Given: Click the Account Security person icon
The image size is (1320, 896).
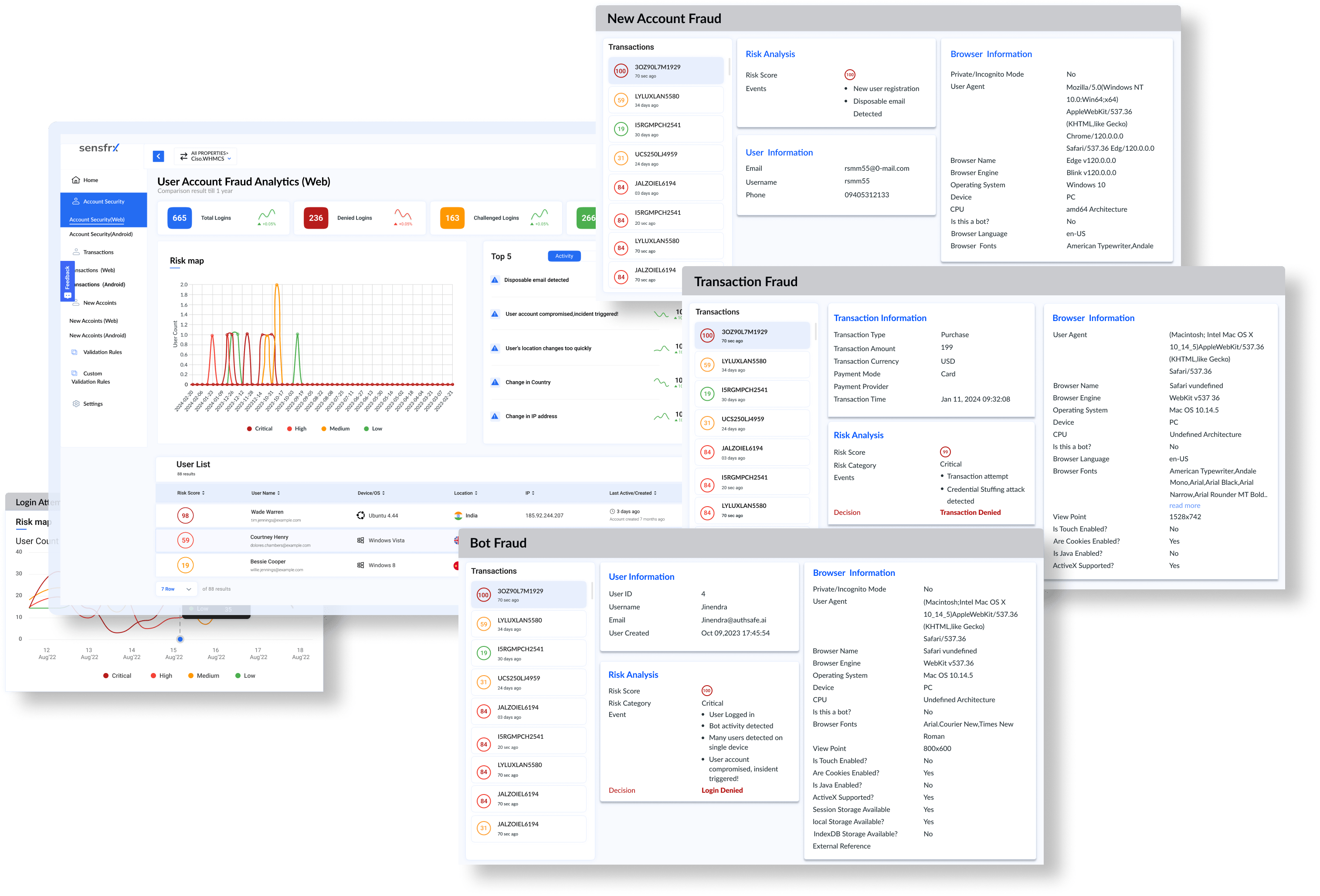Looking at the screenshot, I should click(75, 201).
